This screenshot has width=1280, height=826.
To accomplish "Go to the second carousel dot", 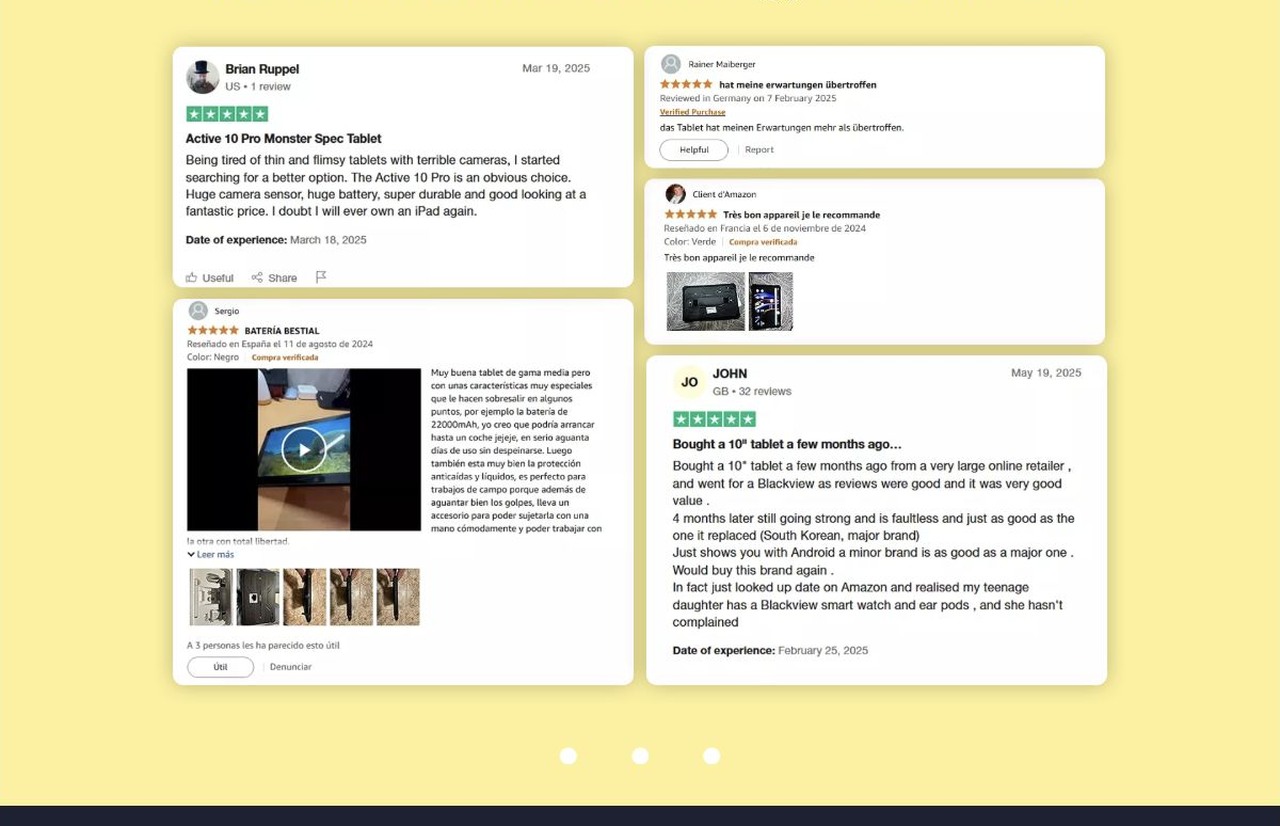I will [x=640, y=756].
